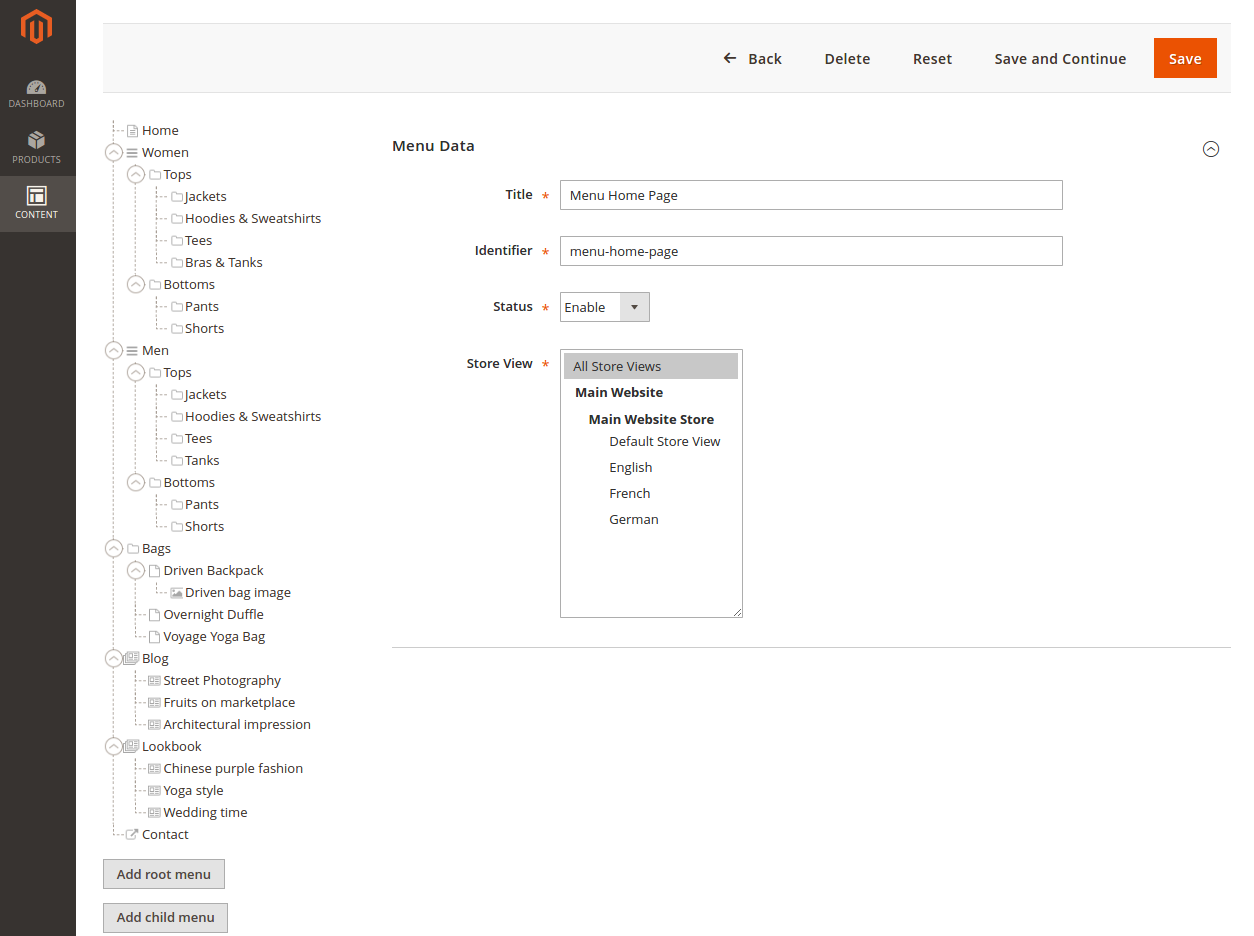1254x936 pixels.
Task: Collapse the Bottoms node under Women
Action: tap(136, 285)
